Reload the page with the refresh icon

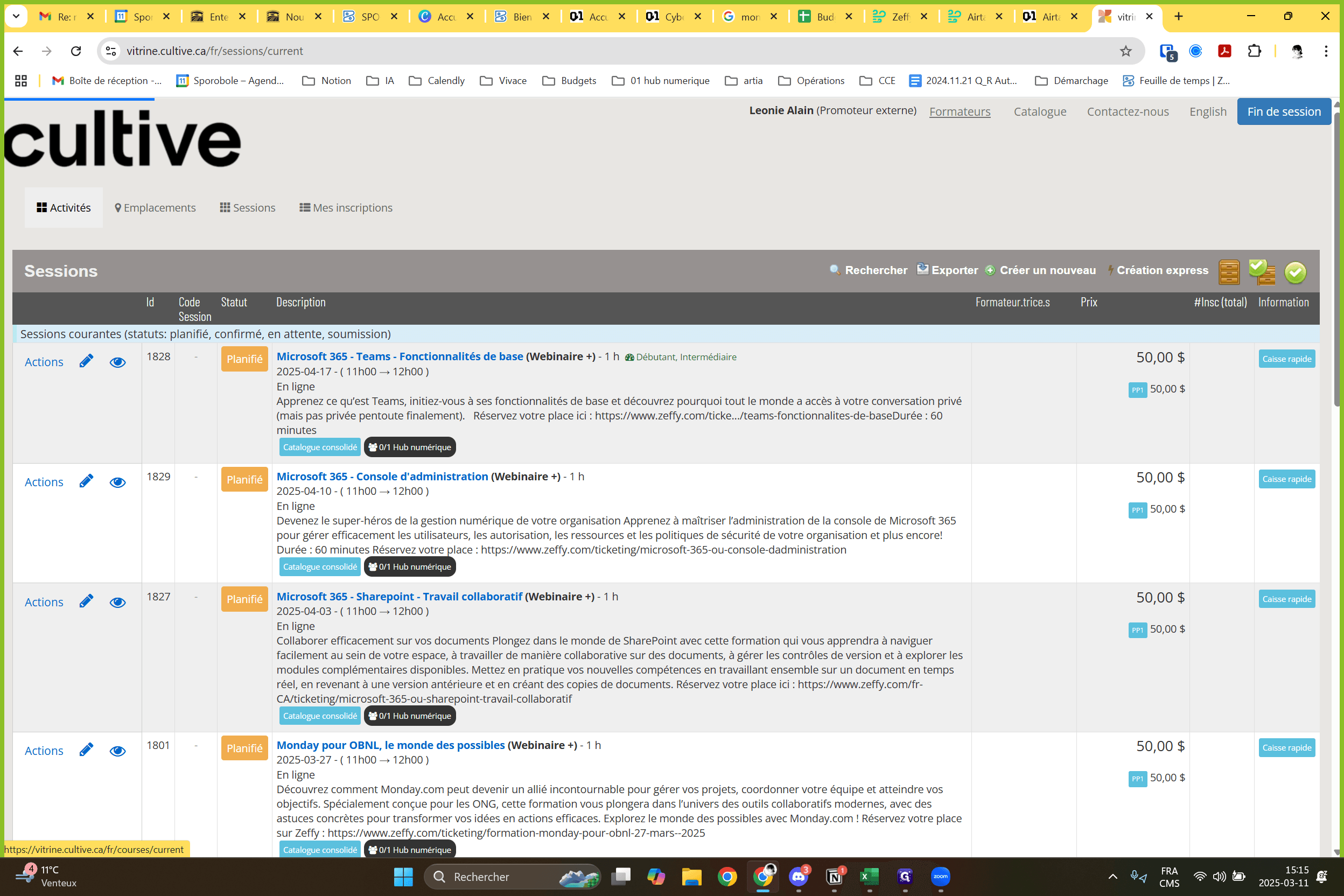click(76, 51)
